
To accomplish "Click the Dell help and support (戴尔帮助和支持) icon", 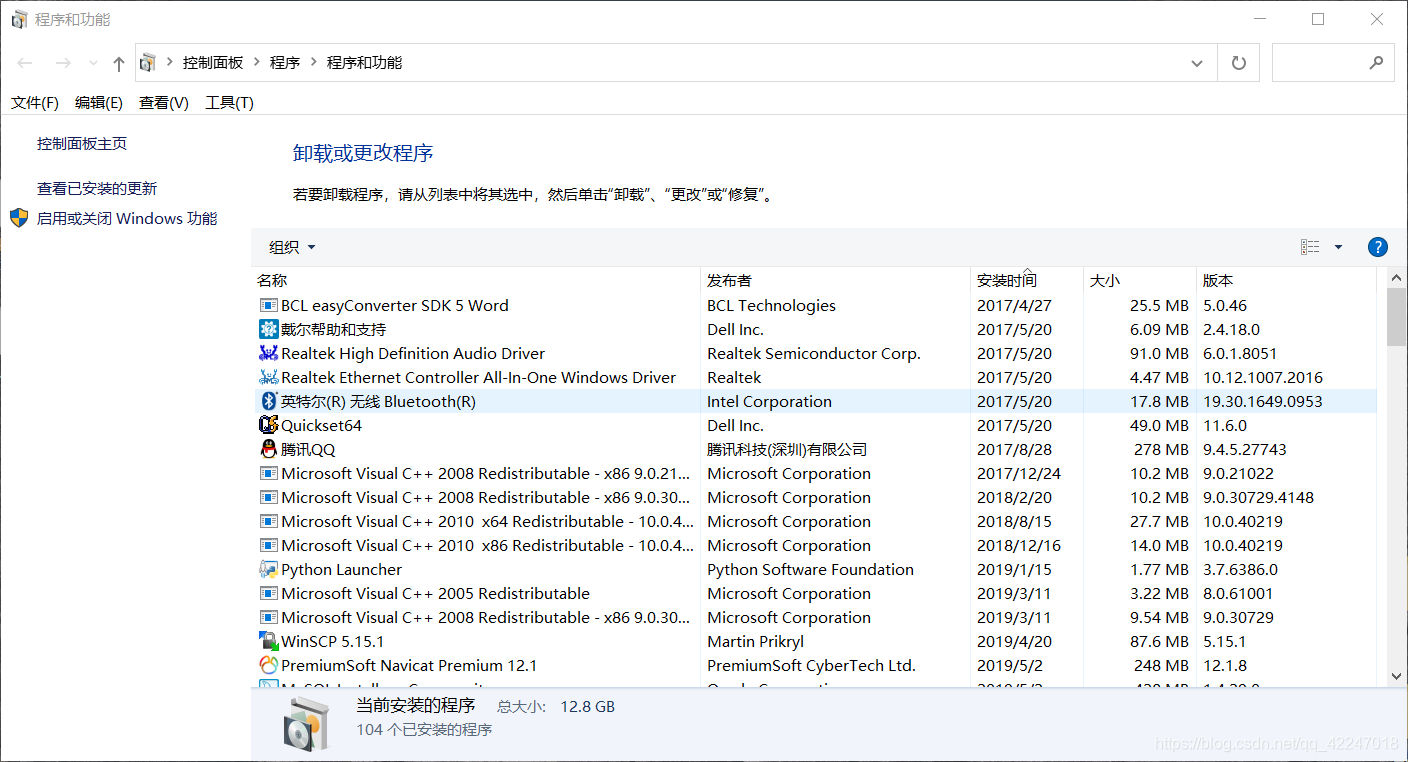I will (268, 330).
